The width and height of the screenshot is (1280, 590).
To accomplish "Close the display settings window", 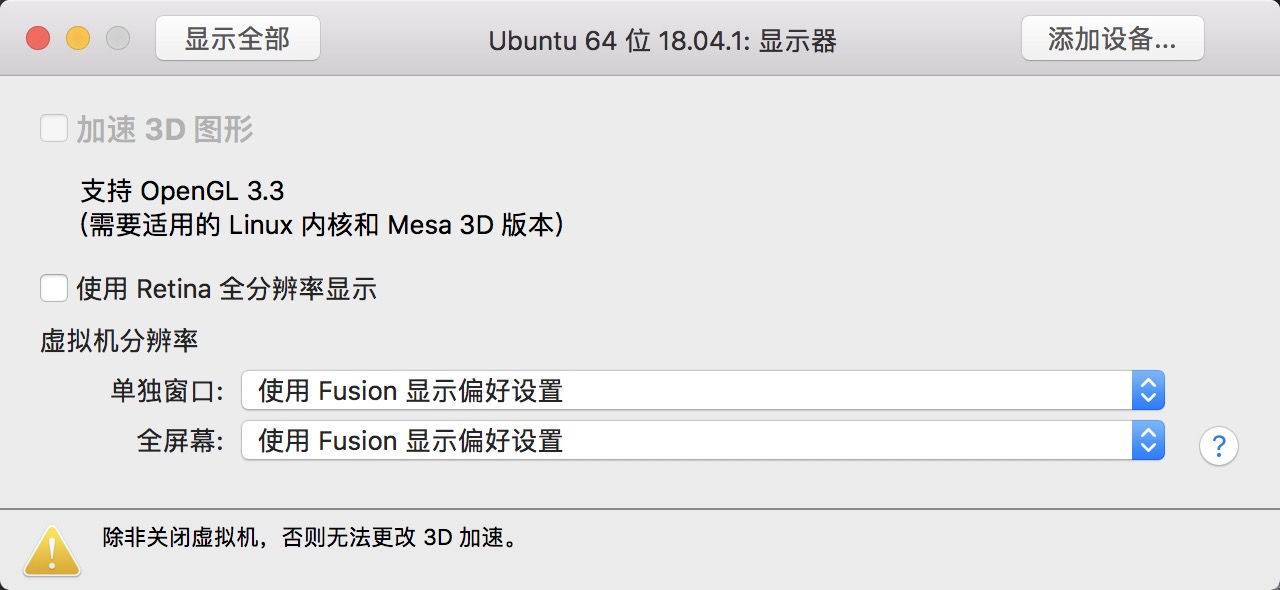I will coord(38,39).
